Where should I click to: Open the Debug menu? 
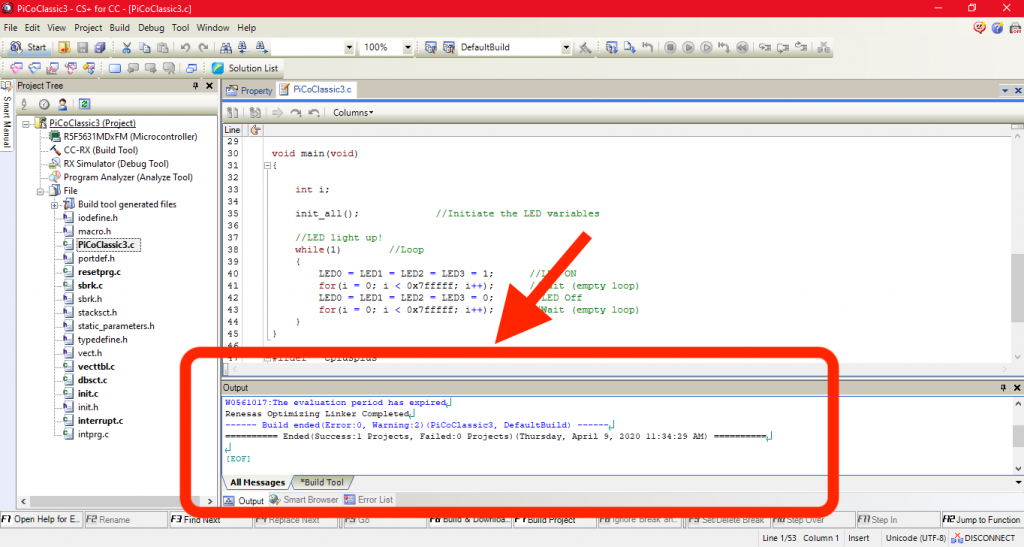pyautogui.click(x=151, y=27)
